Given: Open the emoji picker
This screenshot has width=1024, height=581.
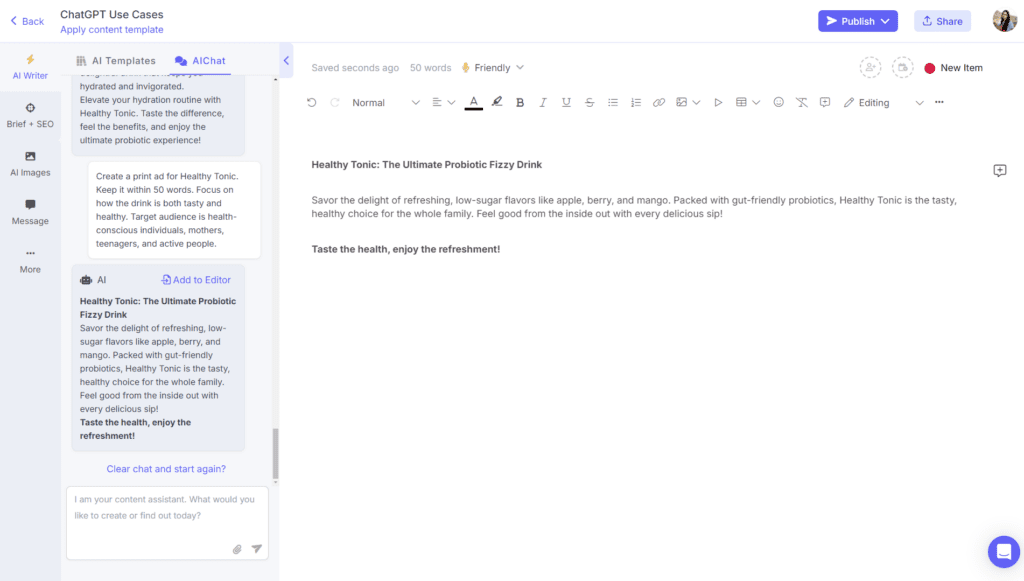Looking at the screenshot, I should 778,102.
